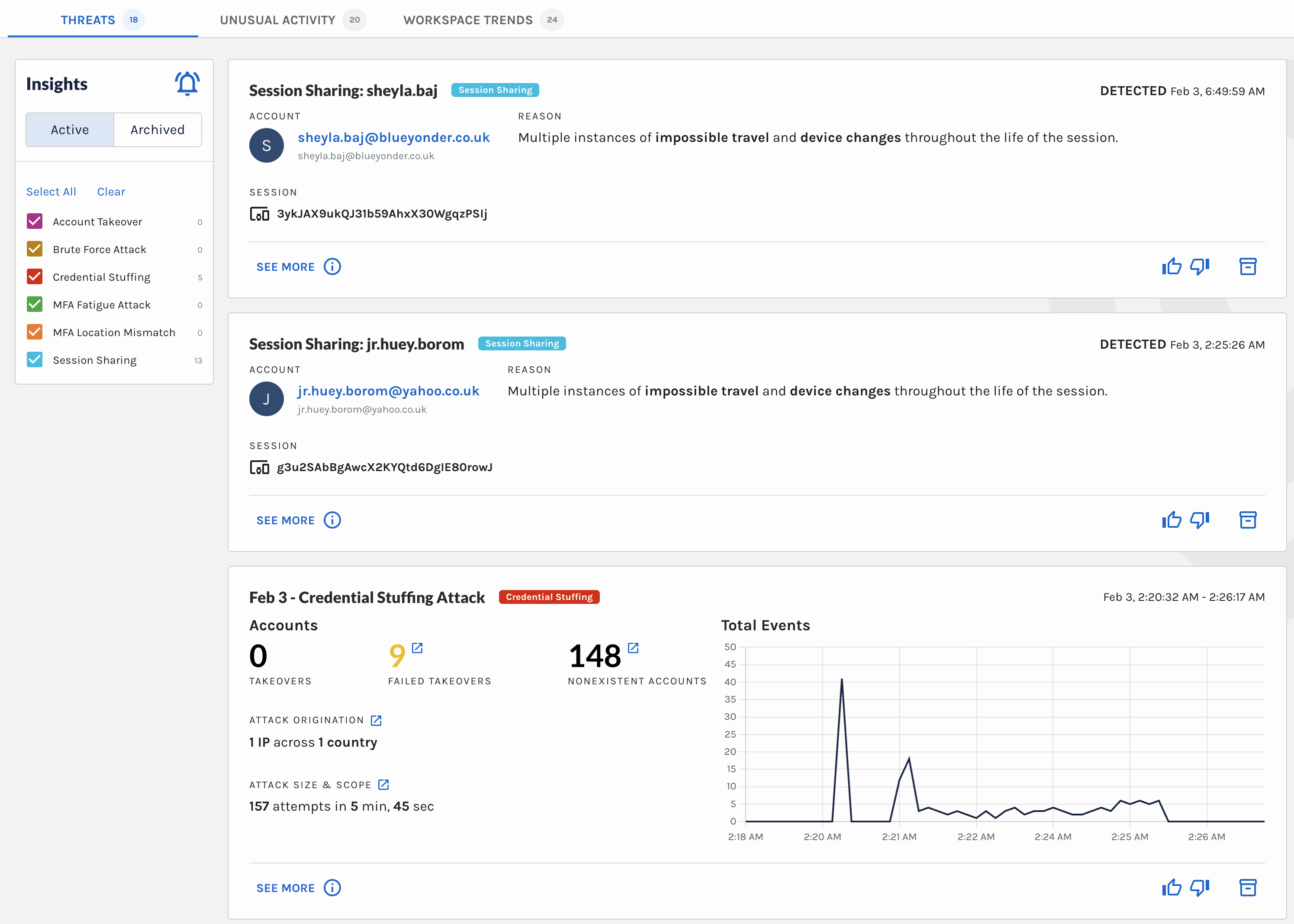Screen dimensions: 1294x924
Task: Click the info icon next to SEE MORE on first alert
Action: pyautogui.click(x=334, y=267)
